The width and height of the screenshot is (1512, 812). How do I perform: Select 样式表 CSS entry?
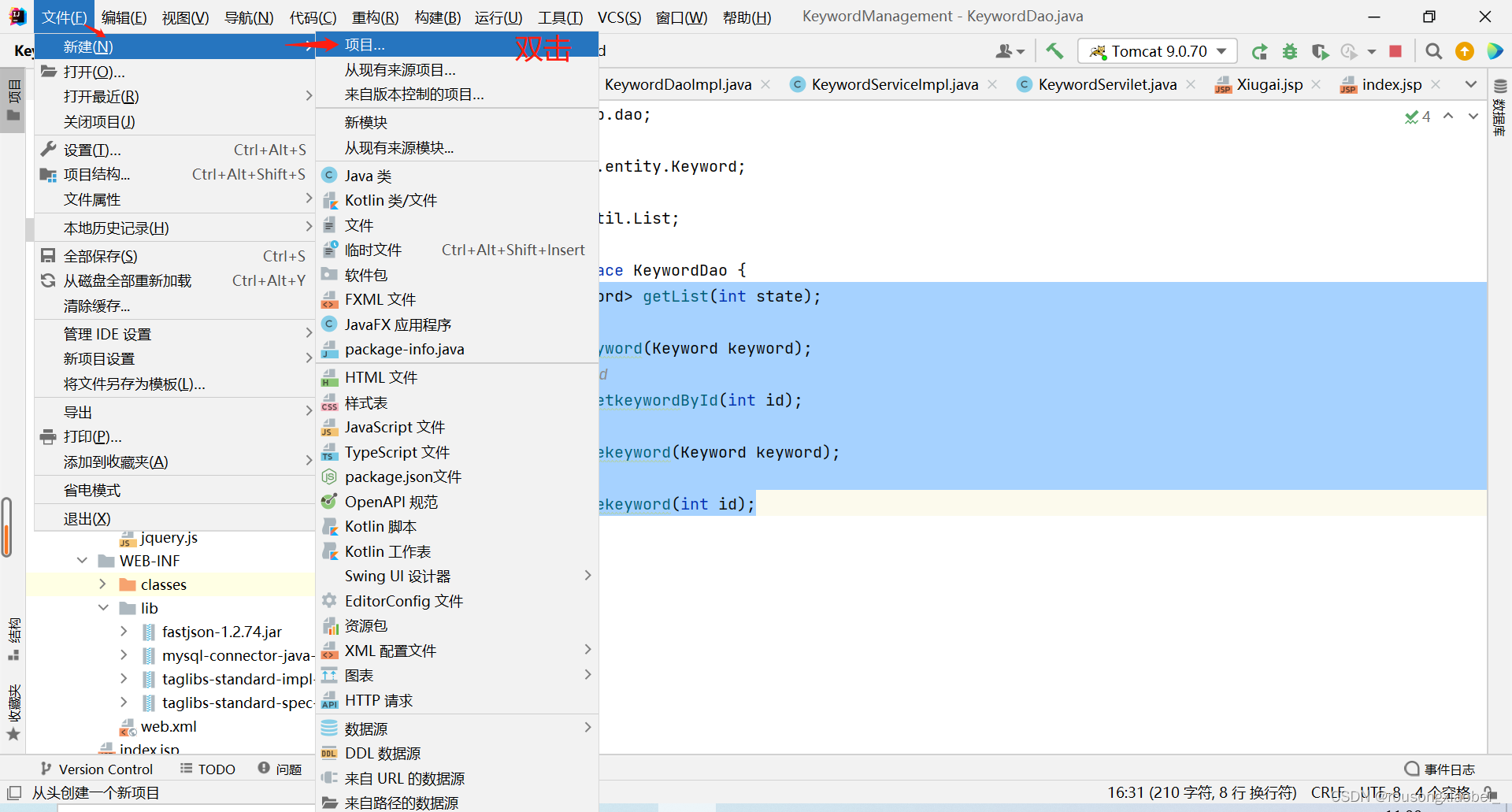click(457, 402)
